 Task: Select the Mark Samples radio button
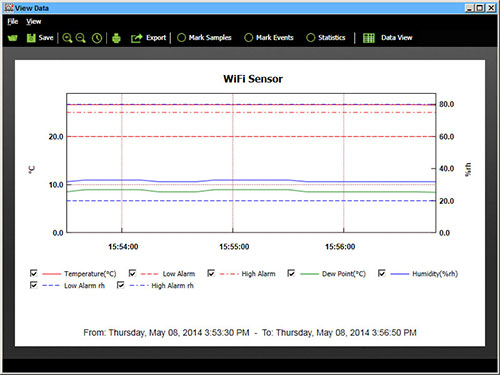pyautogui.click(x=181, y=38)
